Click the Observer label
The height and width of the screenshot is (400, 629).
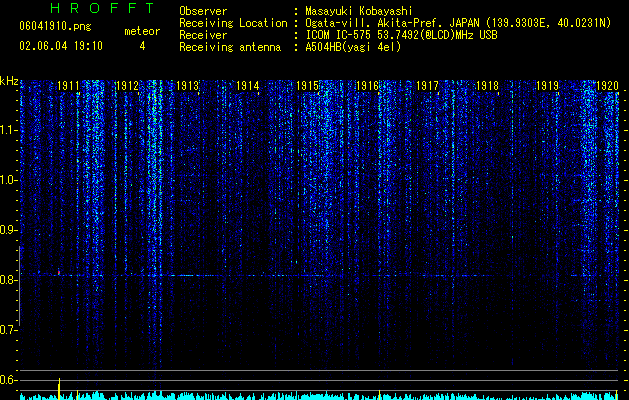tap(203, 11)
